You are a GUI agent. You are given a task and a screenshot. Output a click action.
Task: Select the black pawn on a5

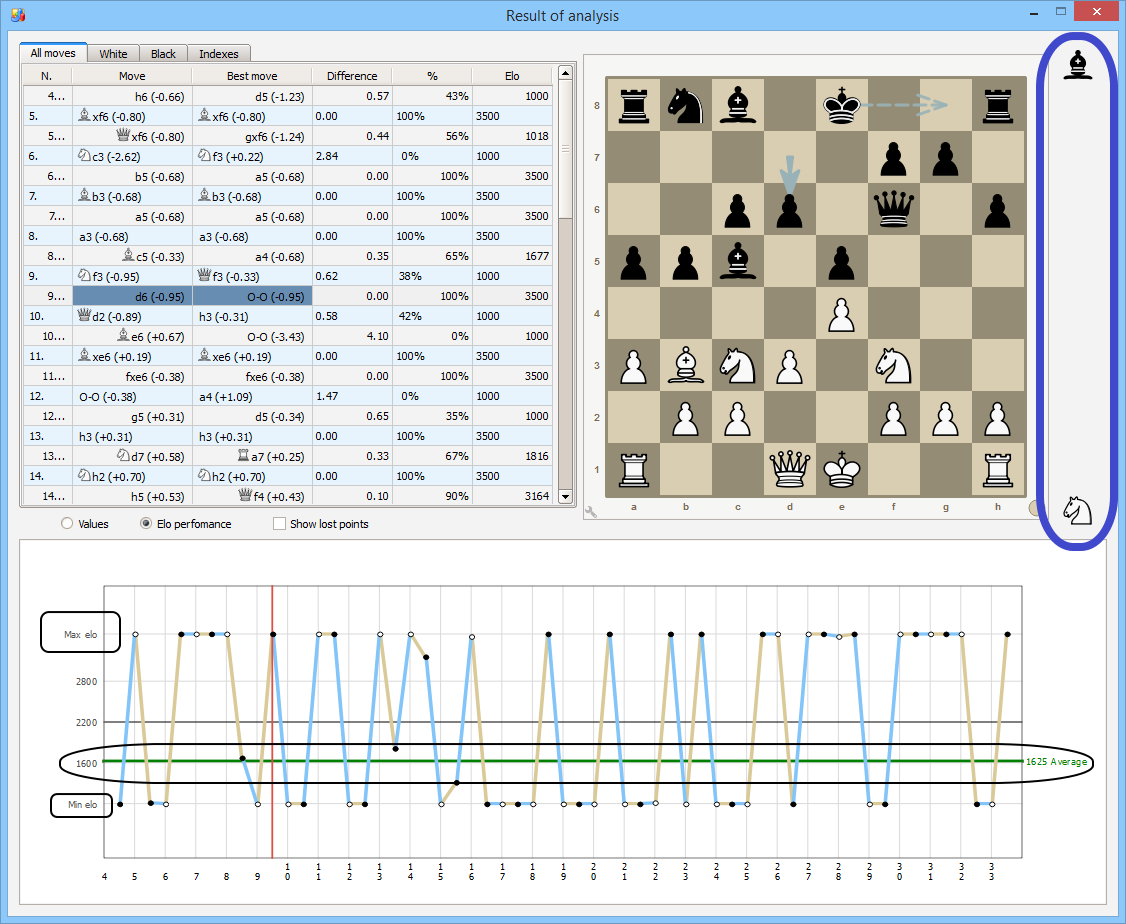pyautogui.click(x=633, y=263)
